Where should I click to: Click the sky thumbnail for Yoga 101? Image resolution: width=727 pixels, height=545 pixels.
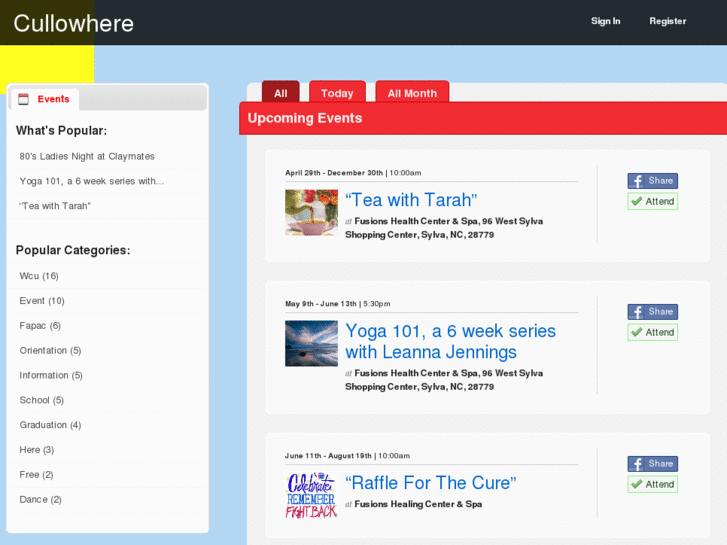click(311, 343)
